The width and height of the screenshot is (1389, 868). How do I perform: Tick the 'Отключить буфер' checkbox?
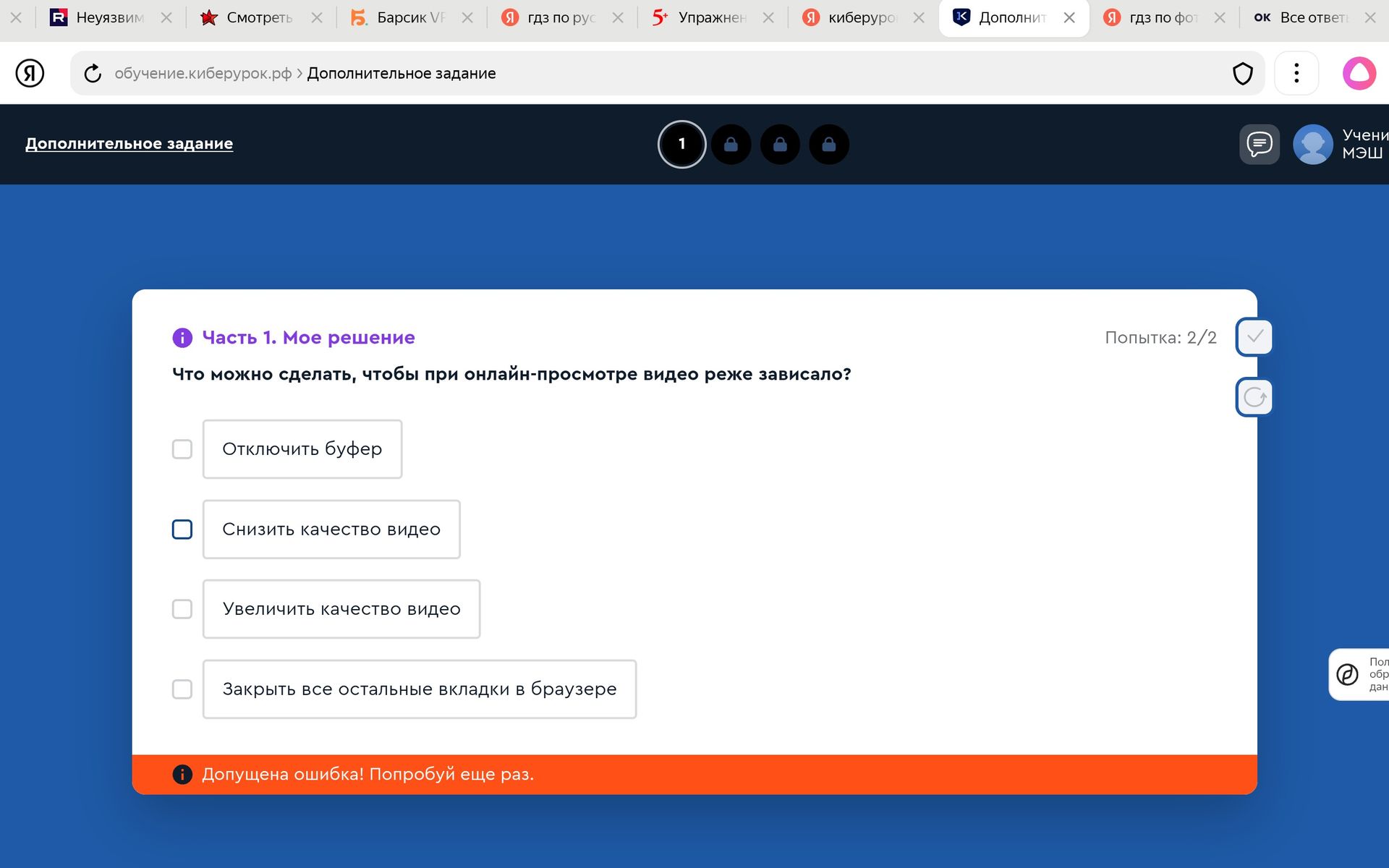coord(182,449)
